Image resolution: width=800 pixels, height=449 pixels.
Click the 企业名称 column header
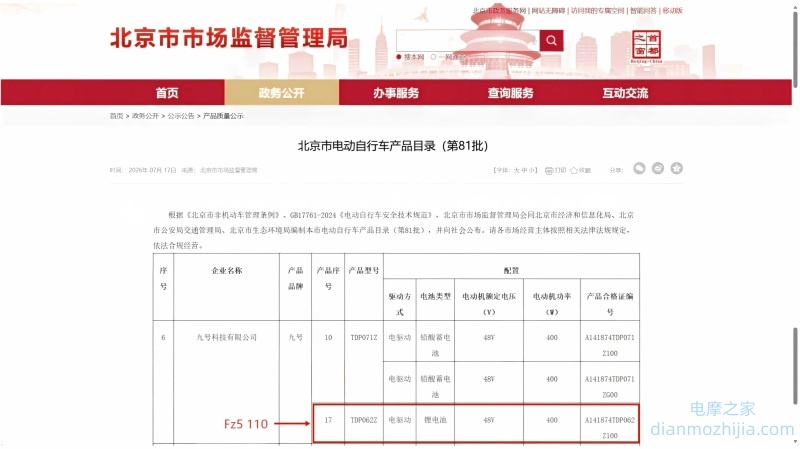[x=227, y=270]
